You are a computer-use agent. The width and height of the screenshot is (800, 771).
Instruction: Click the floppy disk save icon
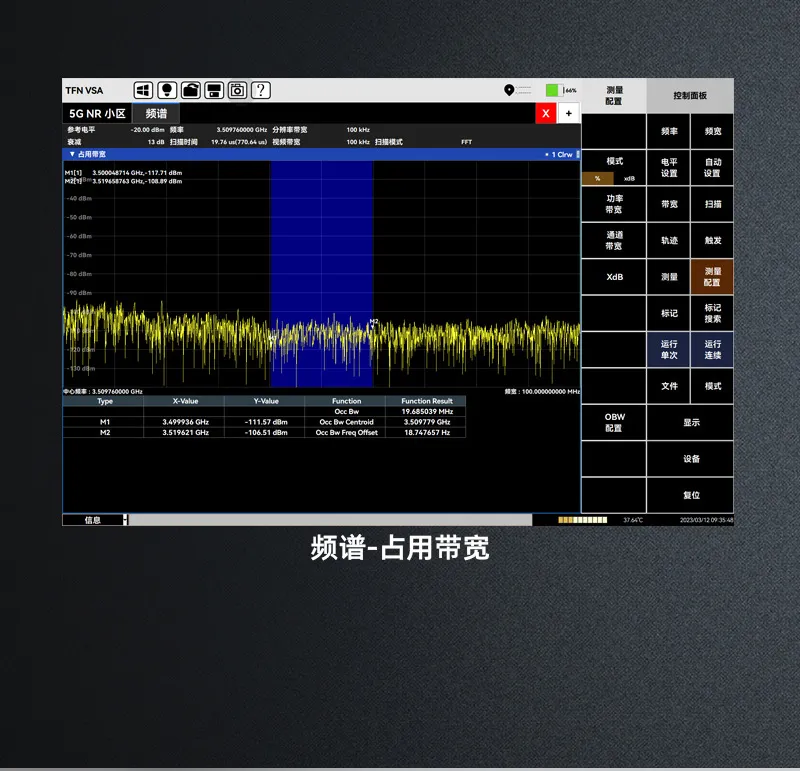coord(214,91)
